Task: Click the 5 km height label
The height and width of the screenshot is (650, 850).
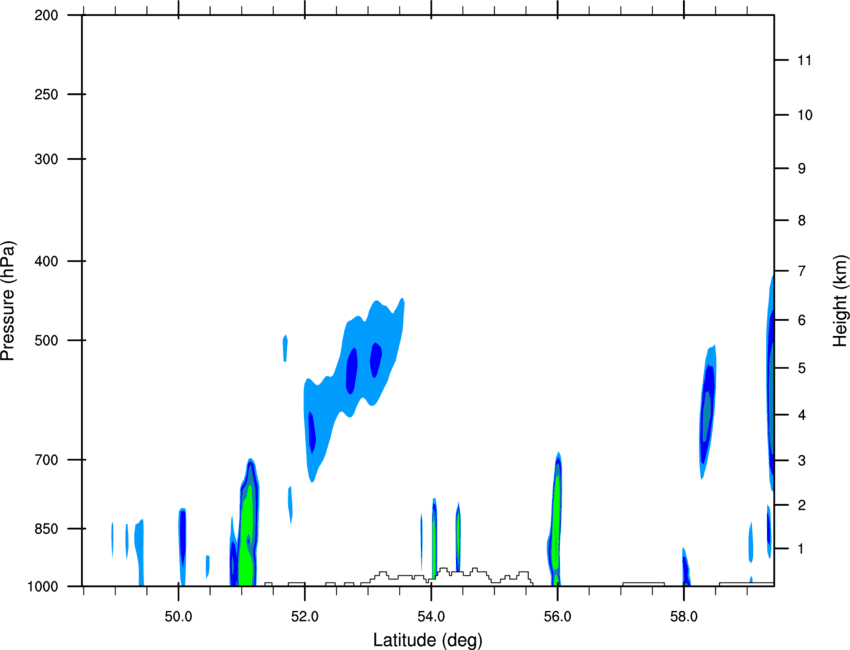Action: 802,368
